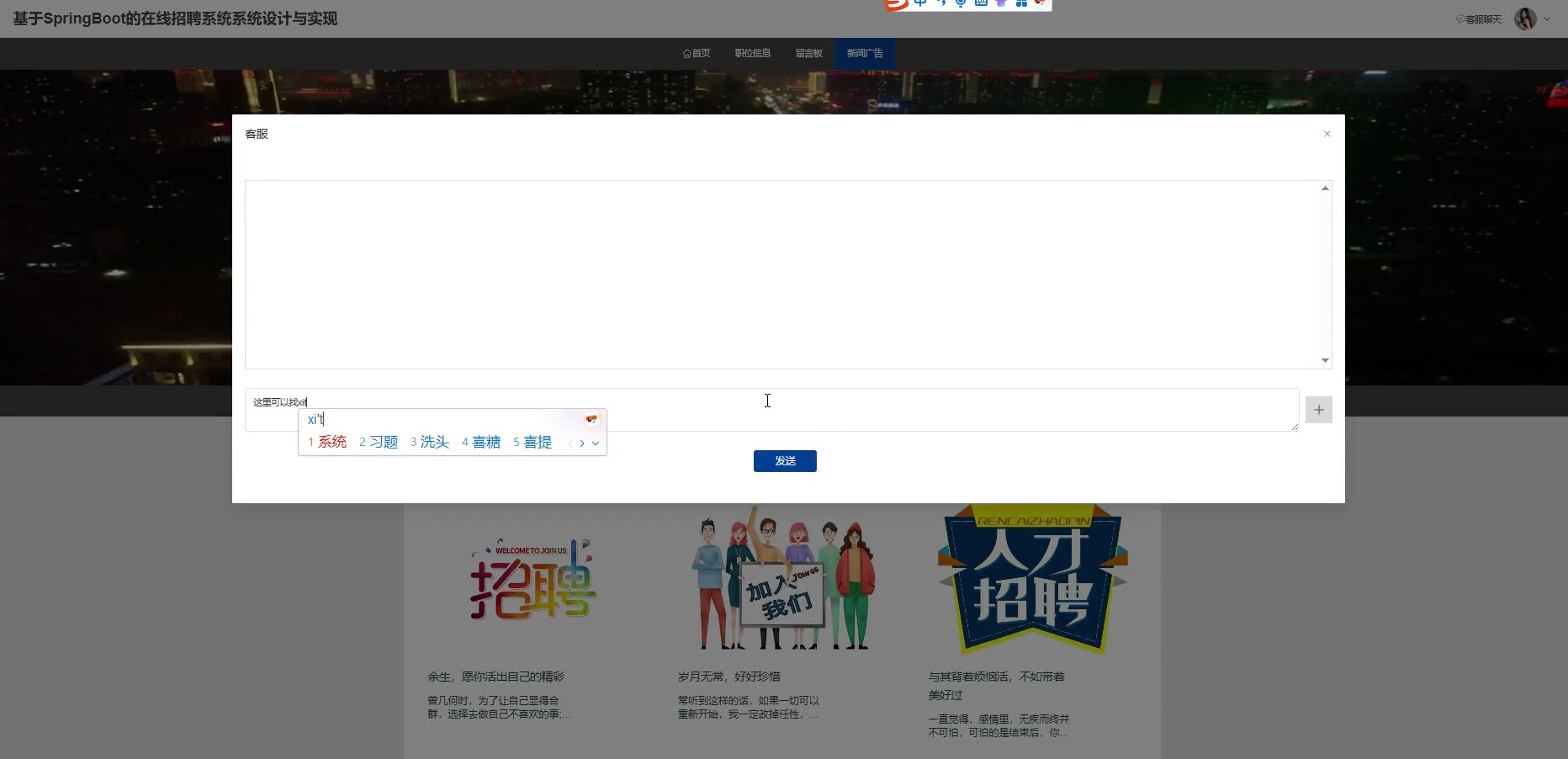Toggle the IME punctuation mode icon

[x=940, y=3]
